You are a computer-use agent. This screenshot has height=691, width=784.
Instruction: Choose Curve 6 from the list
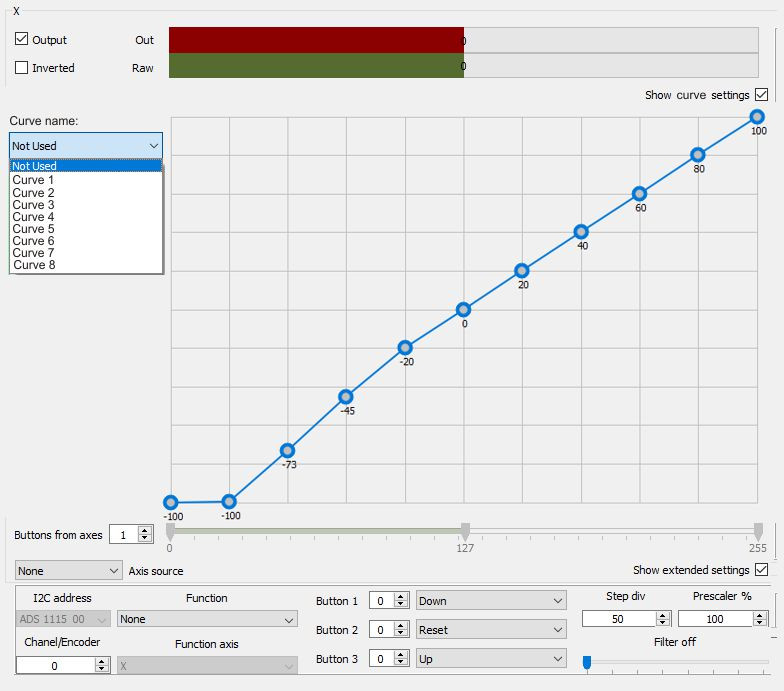[86, 240]
